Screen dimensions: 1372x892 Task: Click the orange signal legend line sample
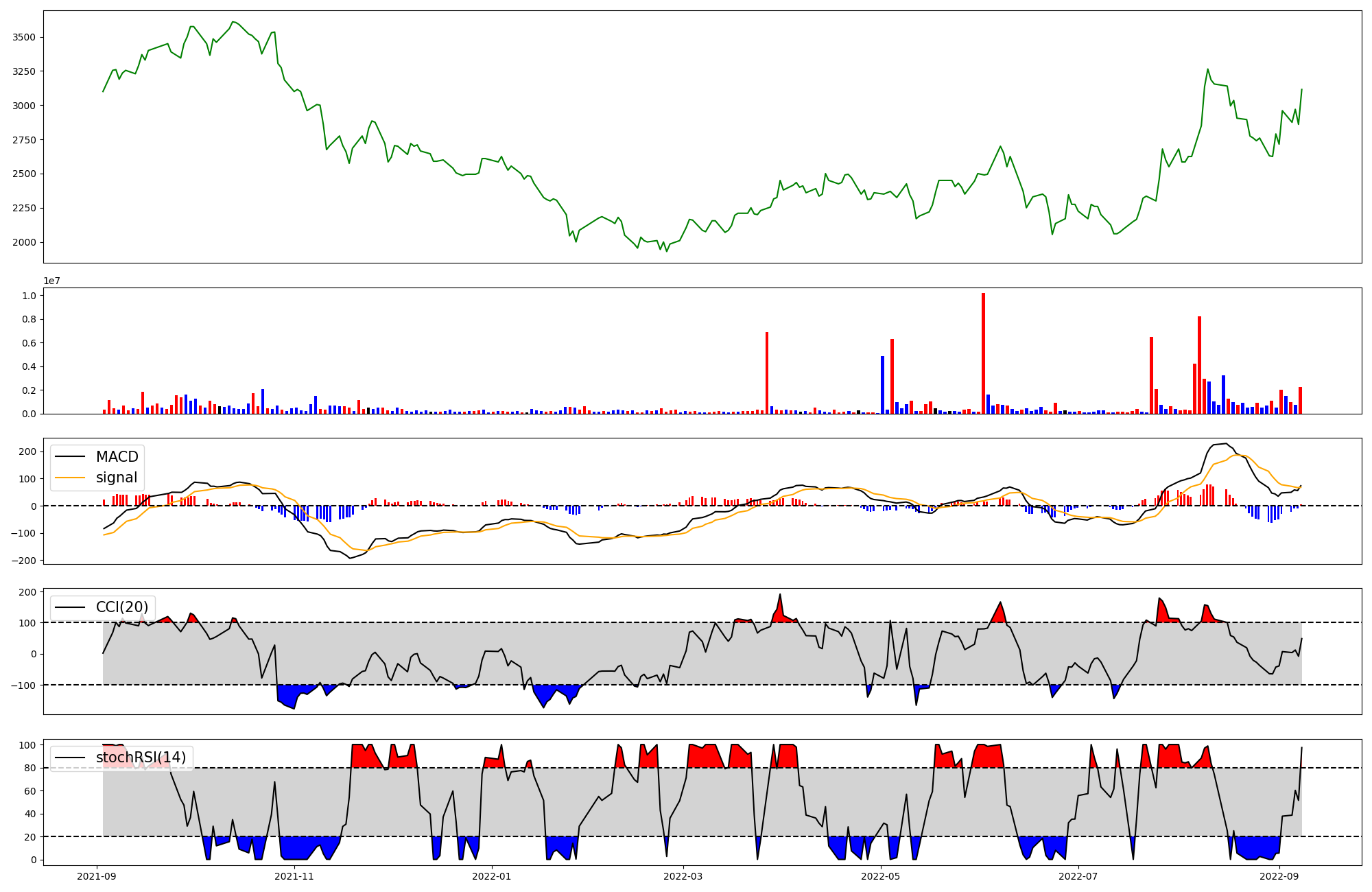point(70,478)
